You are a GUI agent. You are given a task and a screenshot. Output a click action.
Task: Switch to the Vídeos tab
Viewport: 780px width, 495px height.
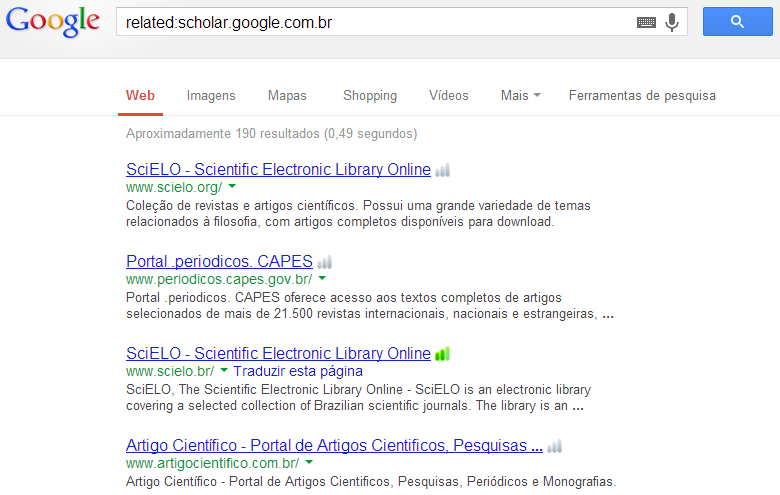click(x=449, y=96)
